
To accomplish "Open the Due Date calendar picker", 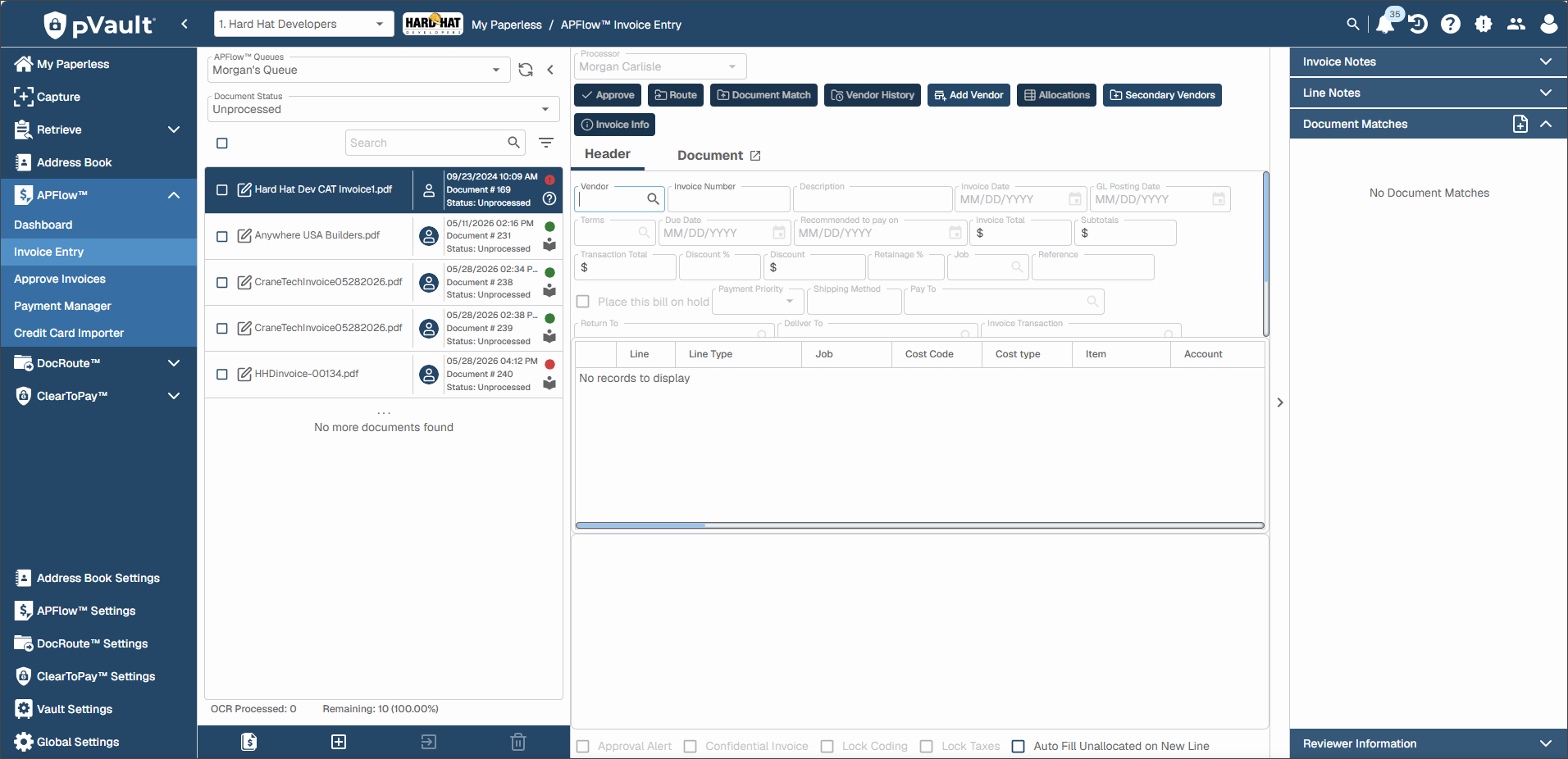I will (779, 233).
